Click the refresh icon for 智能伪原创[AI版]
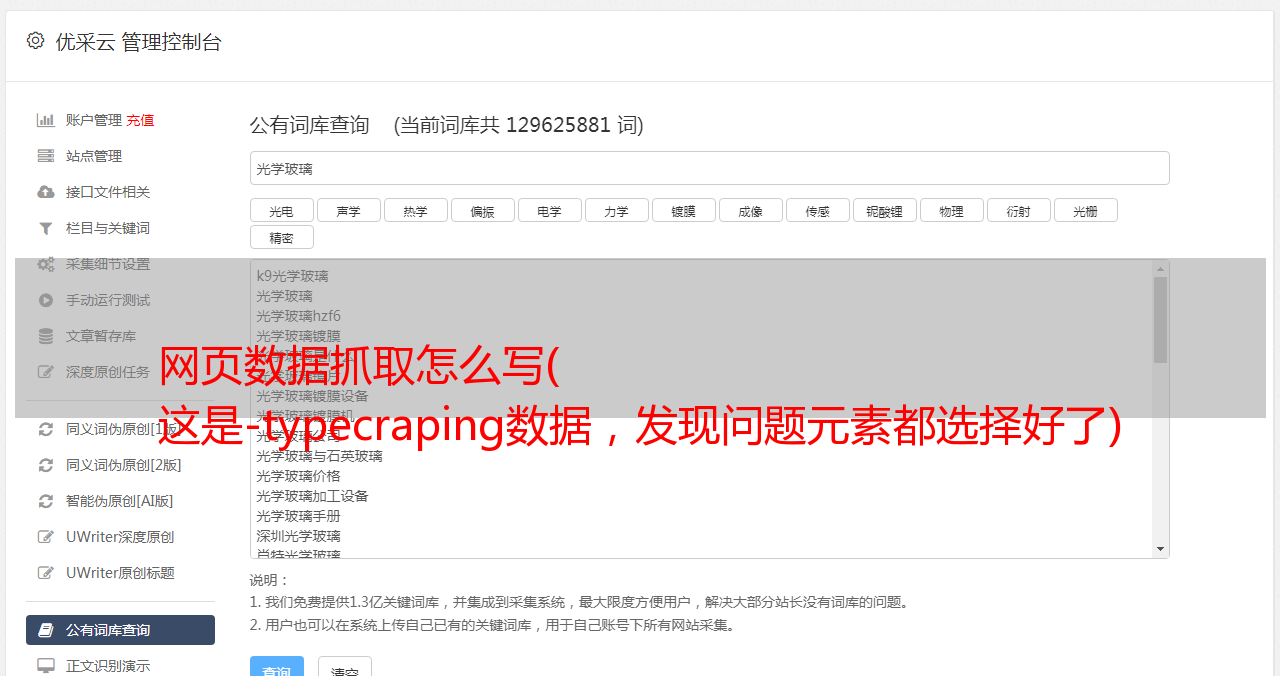Screen dimensions: 1280x676 45,501
